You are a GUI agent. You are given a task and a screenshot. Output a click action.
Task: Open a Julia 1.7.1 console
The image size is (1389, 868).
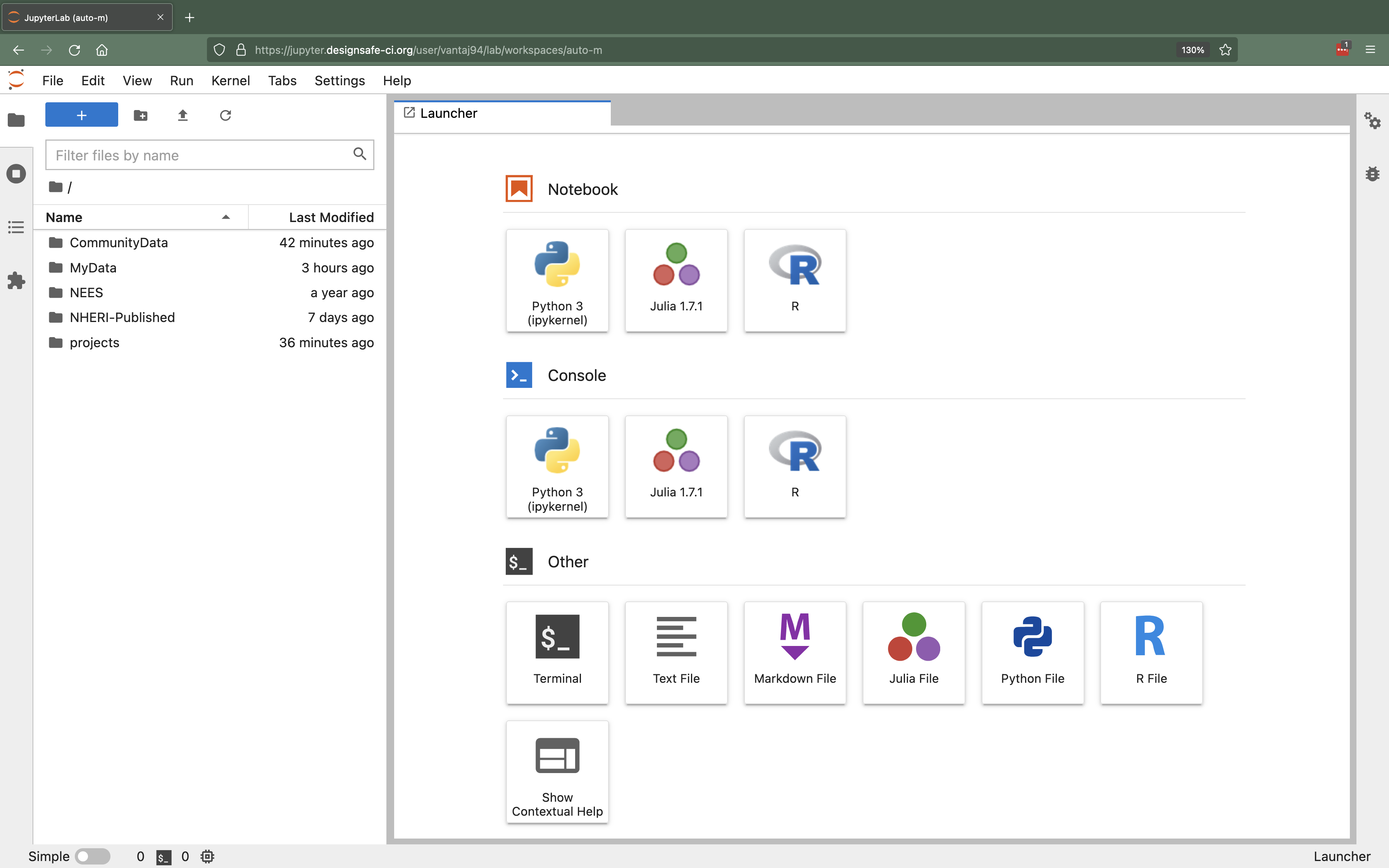click(x=676, y=466)
